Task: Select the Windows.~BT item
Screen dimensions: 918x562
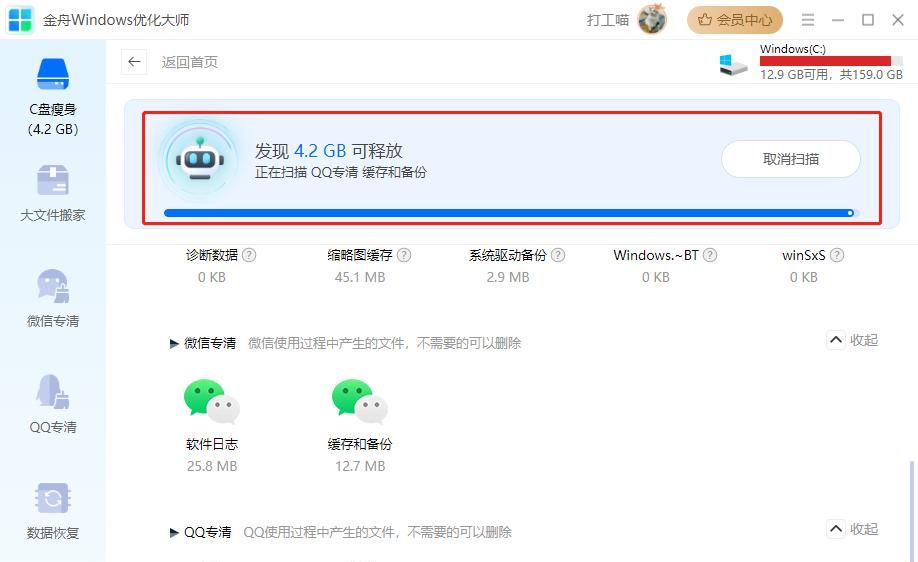Action: tap(656, 255)
